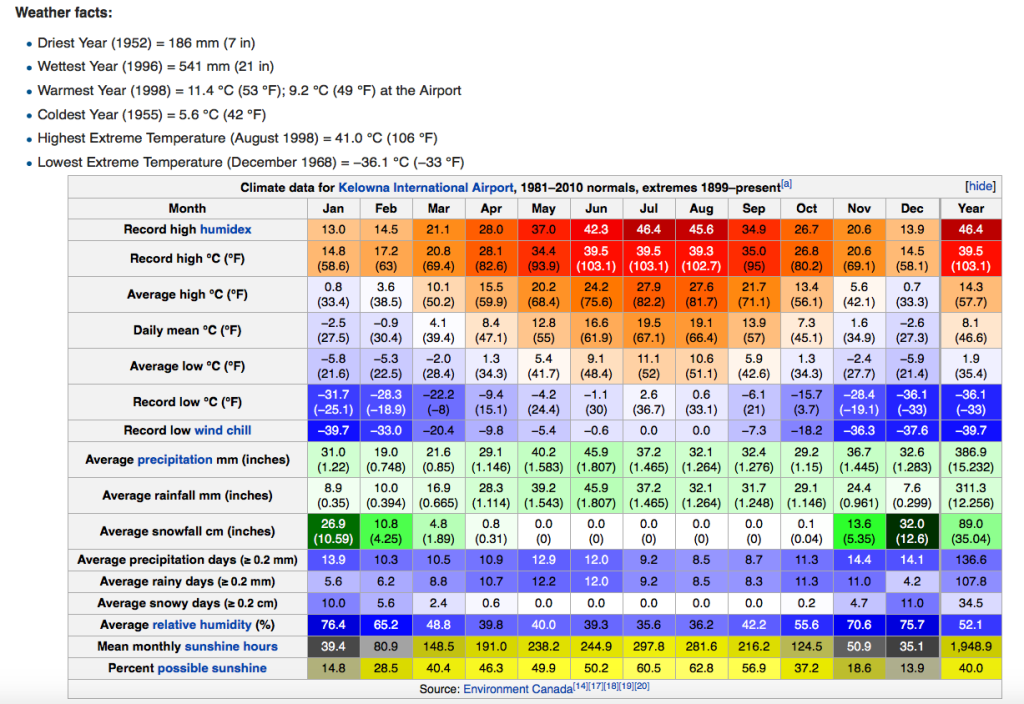Click the Jan column header
This screenshot has height=704, width=1024.
tap(333, 208)
